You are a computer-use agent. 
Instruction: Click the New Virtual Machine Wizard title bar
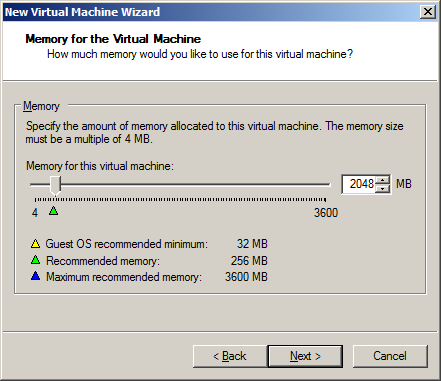click(x=211, y=12)
